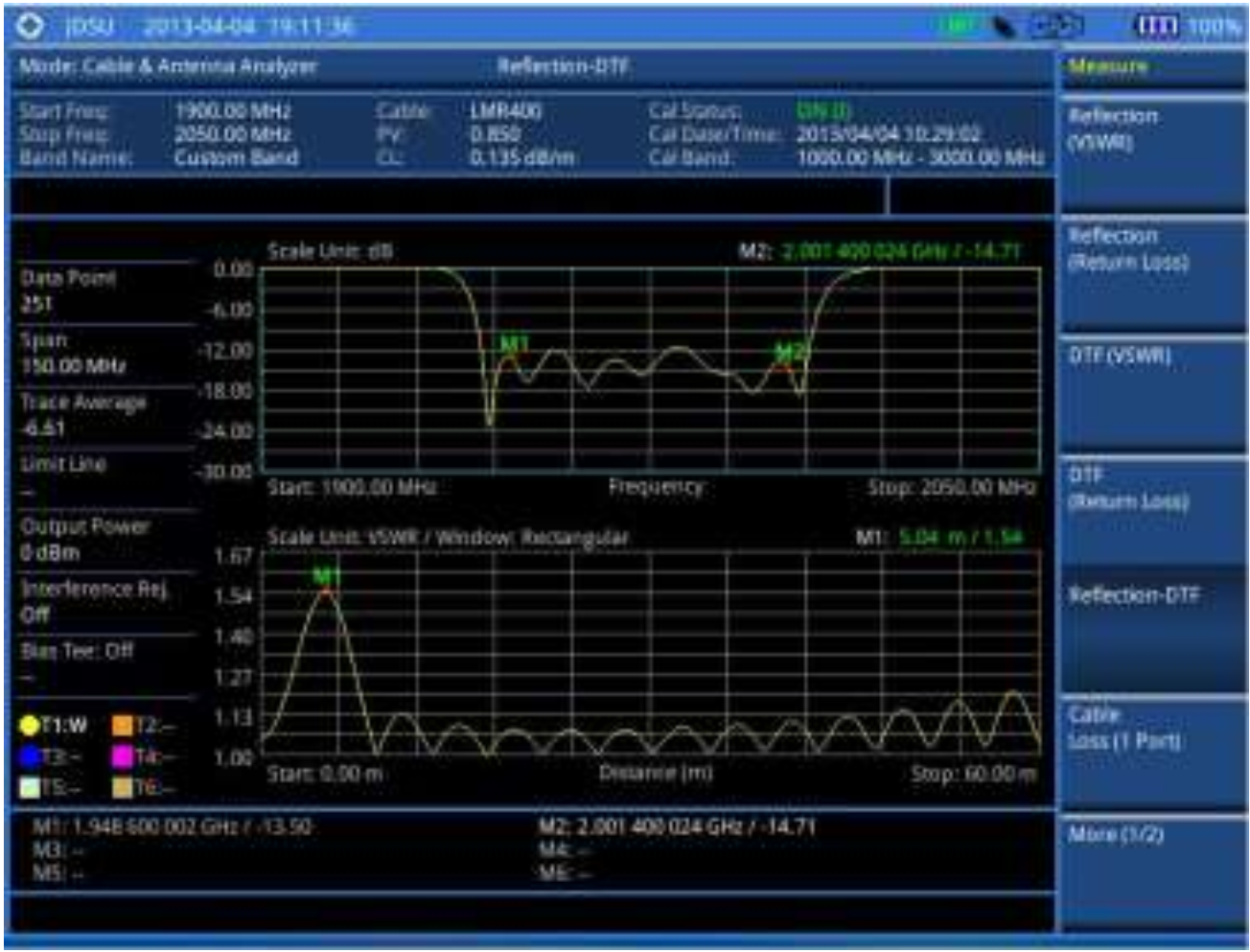The height and width of the screenshot is (952, 1250).
Task: Click the green GPS status icon
Action: click(x=956, y=26)
